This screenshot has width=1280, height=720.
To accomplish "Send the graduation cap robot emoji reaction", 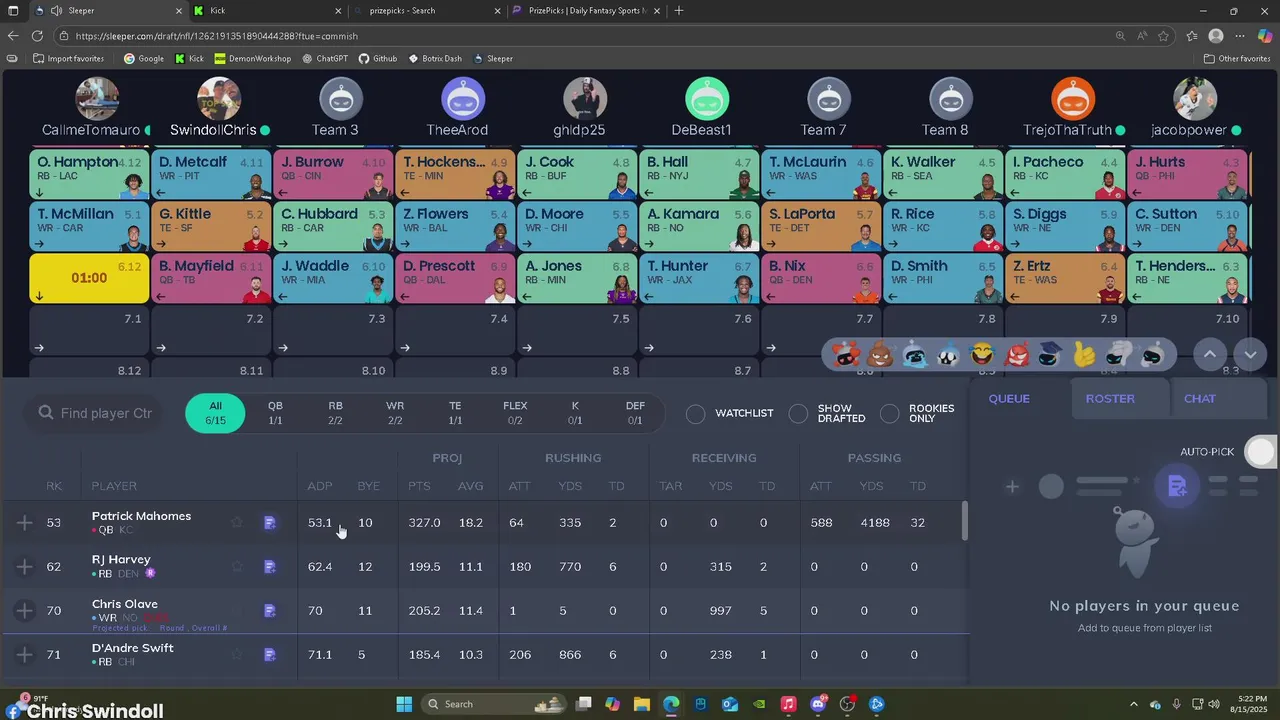I will 1049,354.
